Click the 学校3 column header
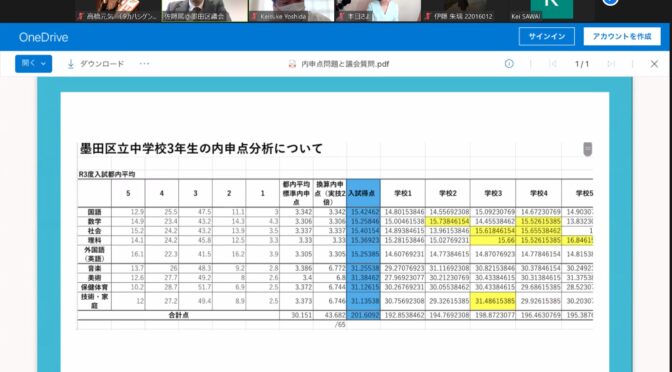 (493, 193)
